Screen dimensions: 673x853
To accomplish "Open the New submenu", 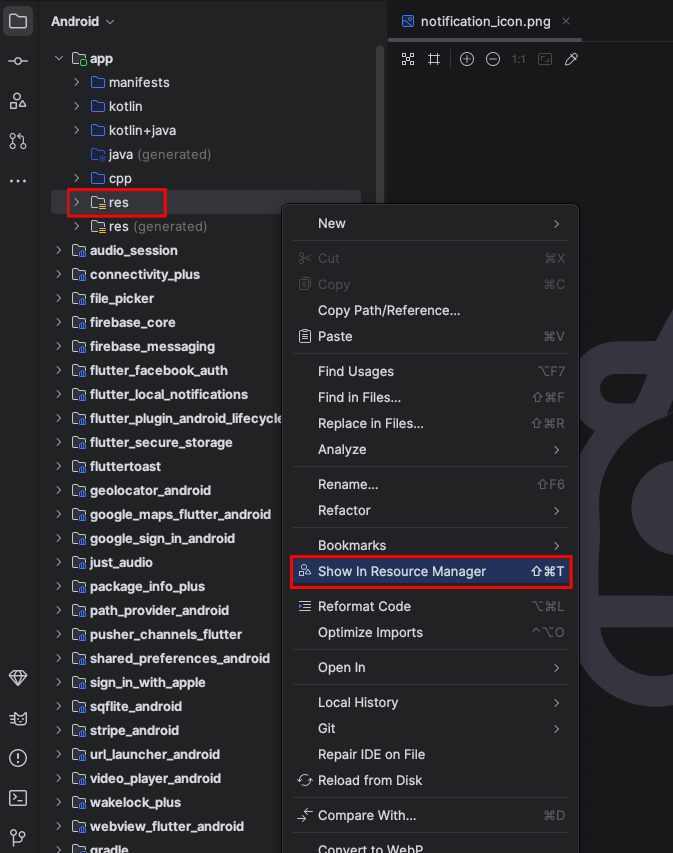I will (430, 224).
